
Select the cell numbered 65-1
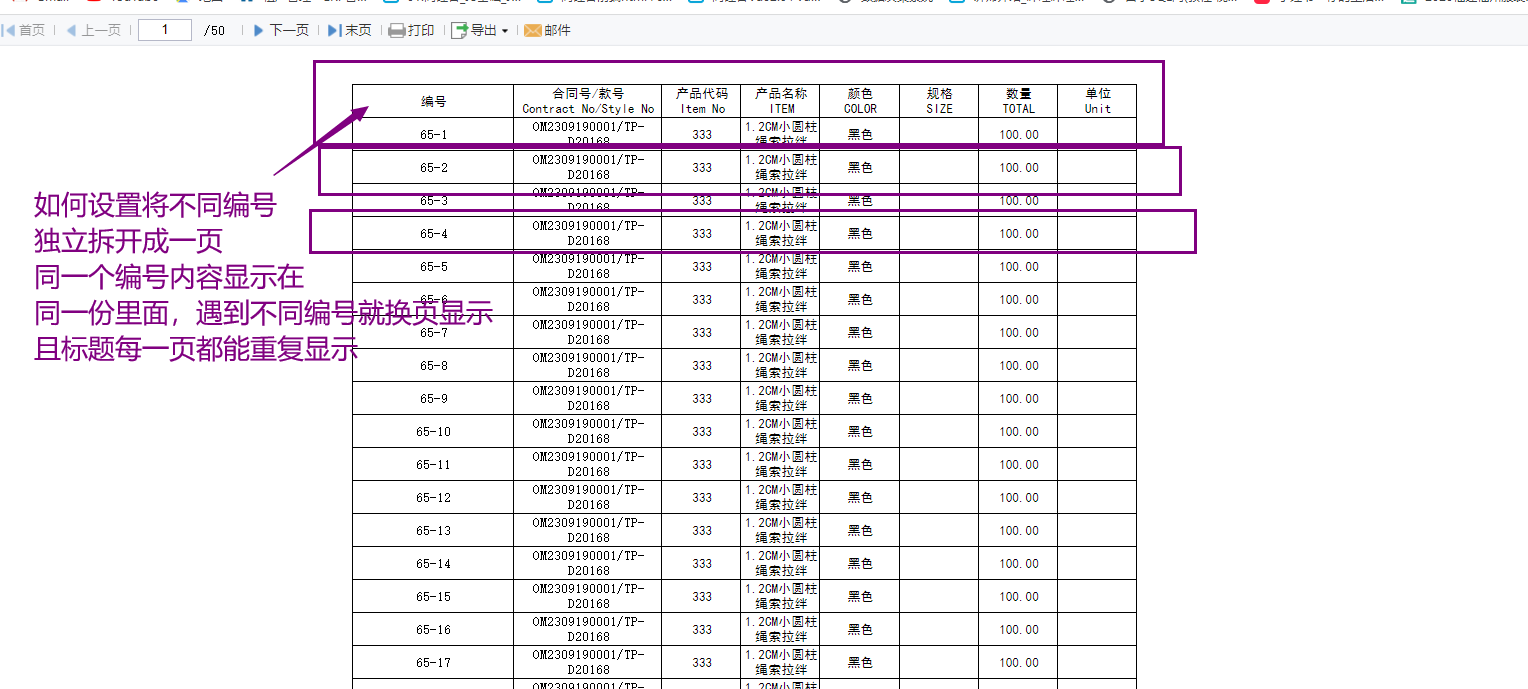pos(433,134)
